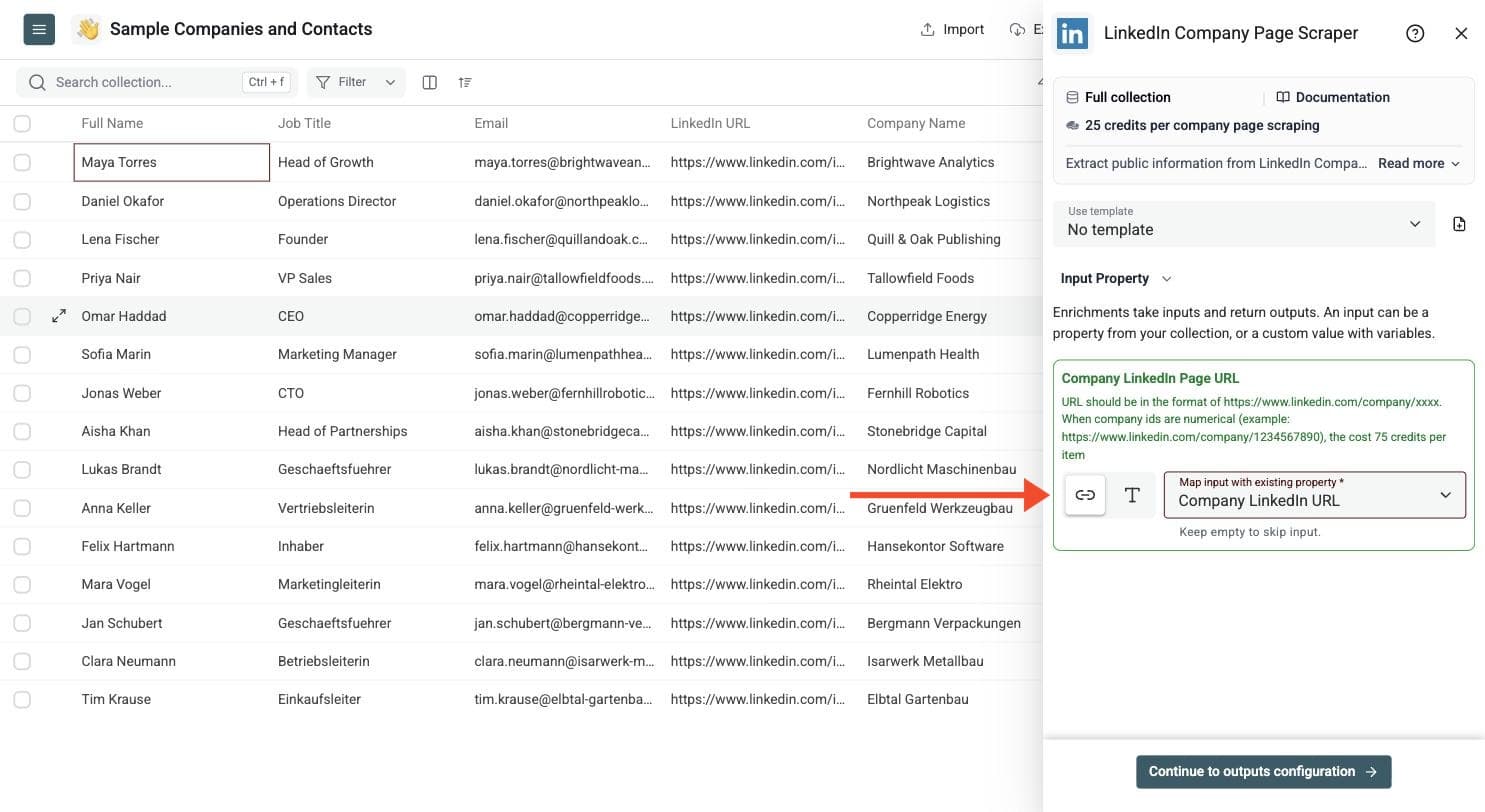This screenshot has width=1485, height=812.
Task: Select the Maya Torres name cell
Action: pyautogui.click(x=171, y=162)
